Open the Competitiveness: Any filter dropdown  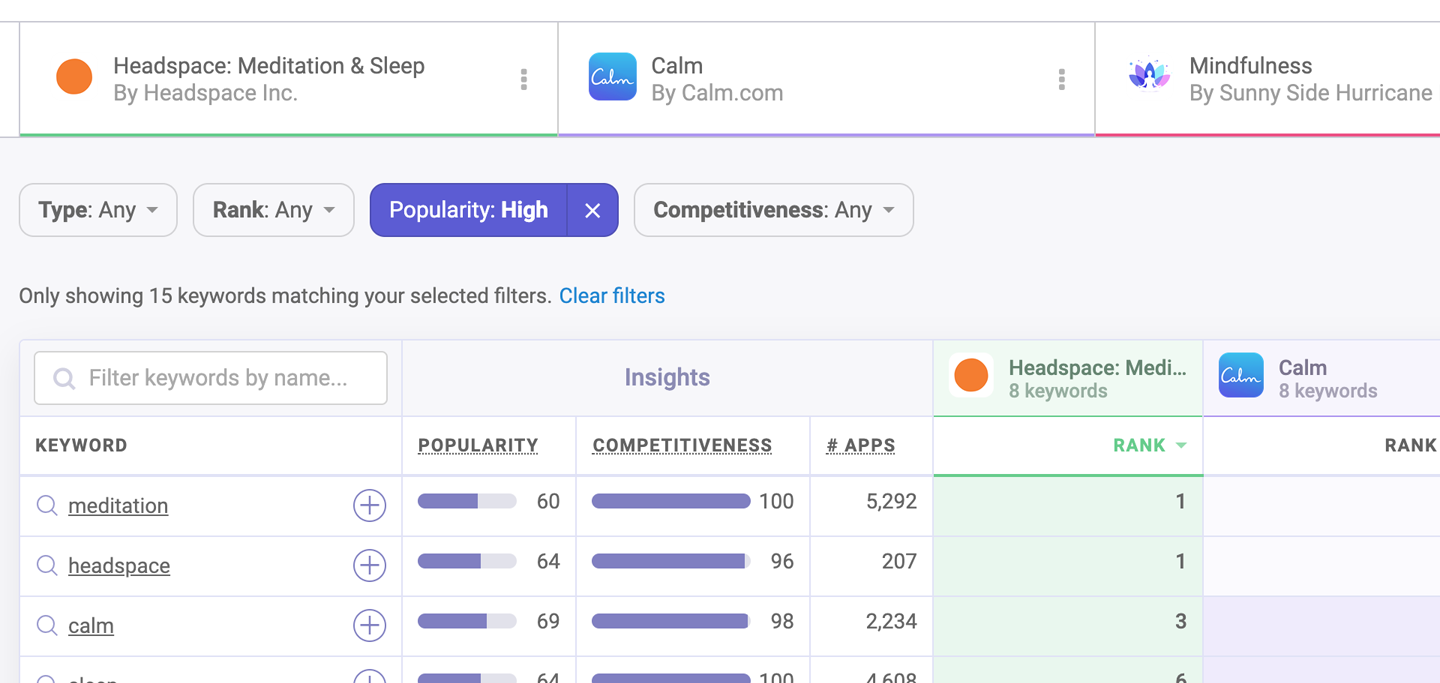coord(774,210)
